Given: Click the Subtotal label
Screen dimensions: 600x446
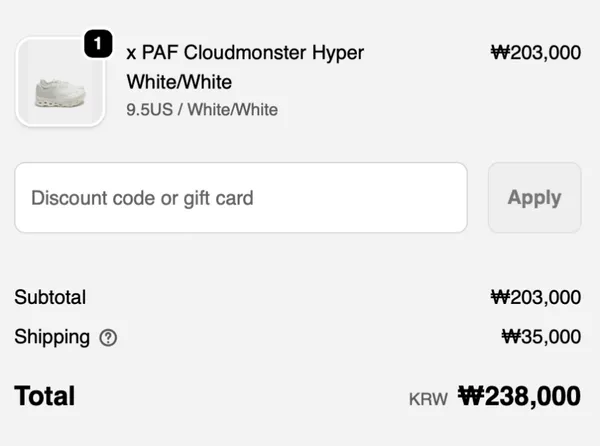Looking at the screenshot, I should pyautogui.click(x=50, y=297).
